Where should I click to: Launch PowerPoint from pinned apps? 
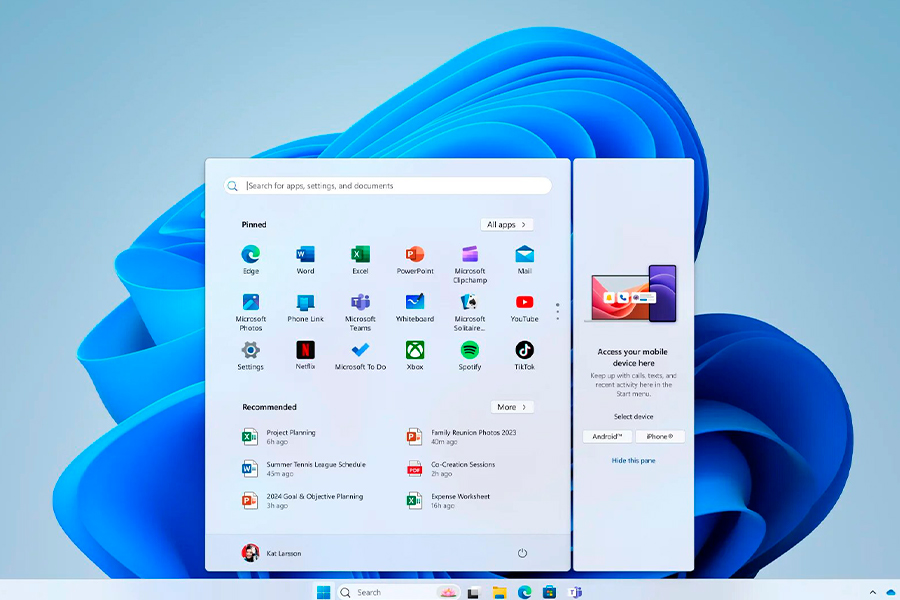(415, 260)
